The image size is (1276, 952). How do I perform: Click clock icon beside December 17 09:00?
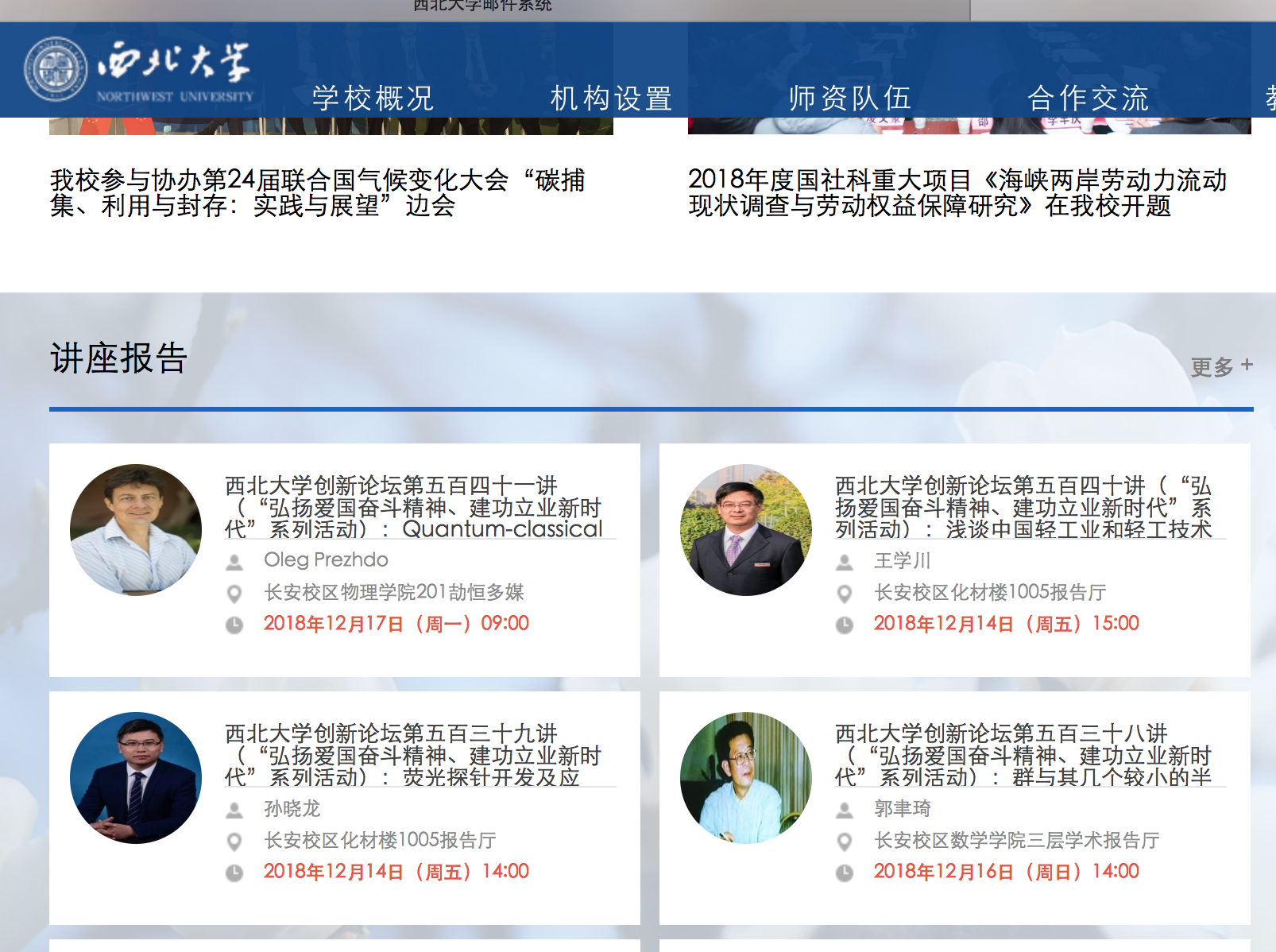point(234,625)
